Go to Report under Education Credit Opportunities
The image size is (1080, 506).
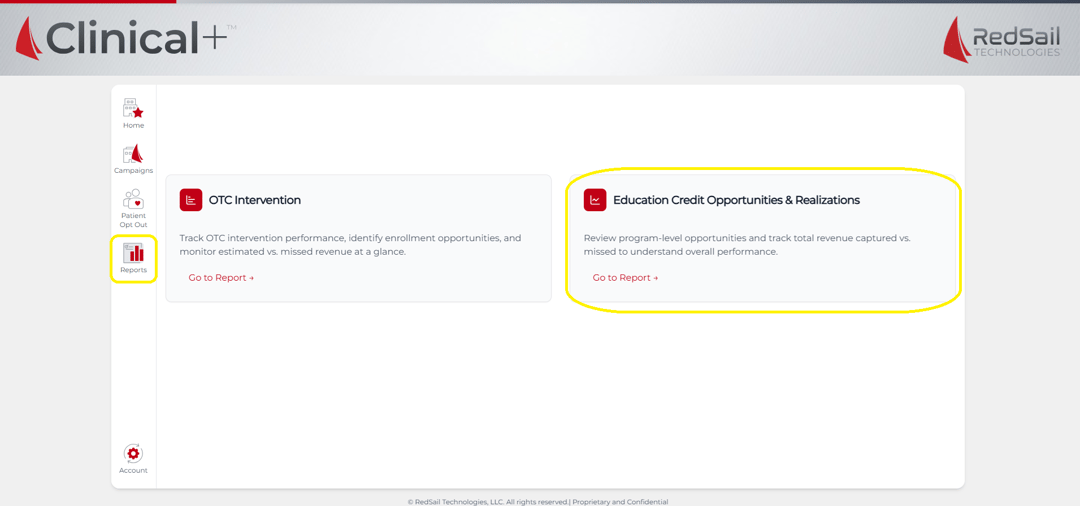pyautogui.click(x=625, y=277)
